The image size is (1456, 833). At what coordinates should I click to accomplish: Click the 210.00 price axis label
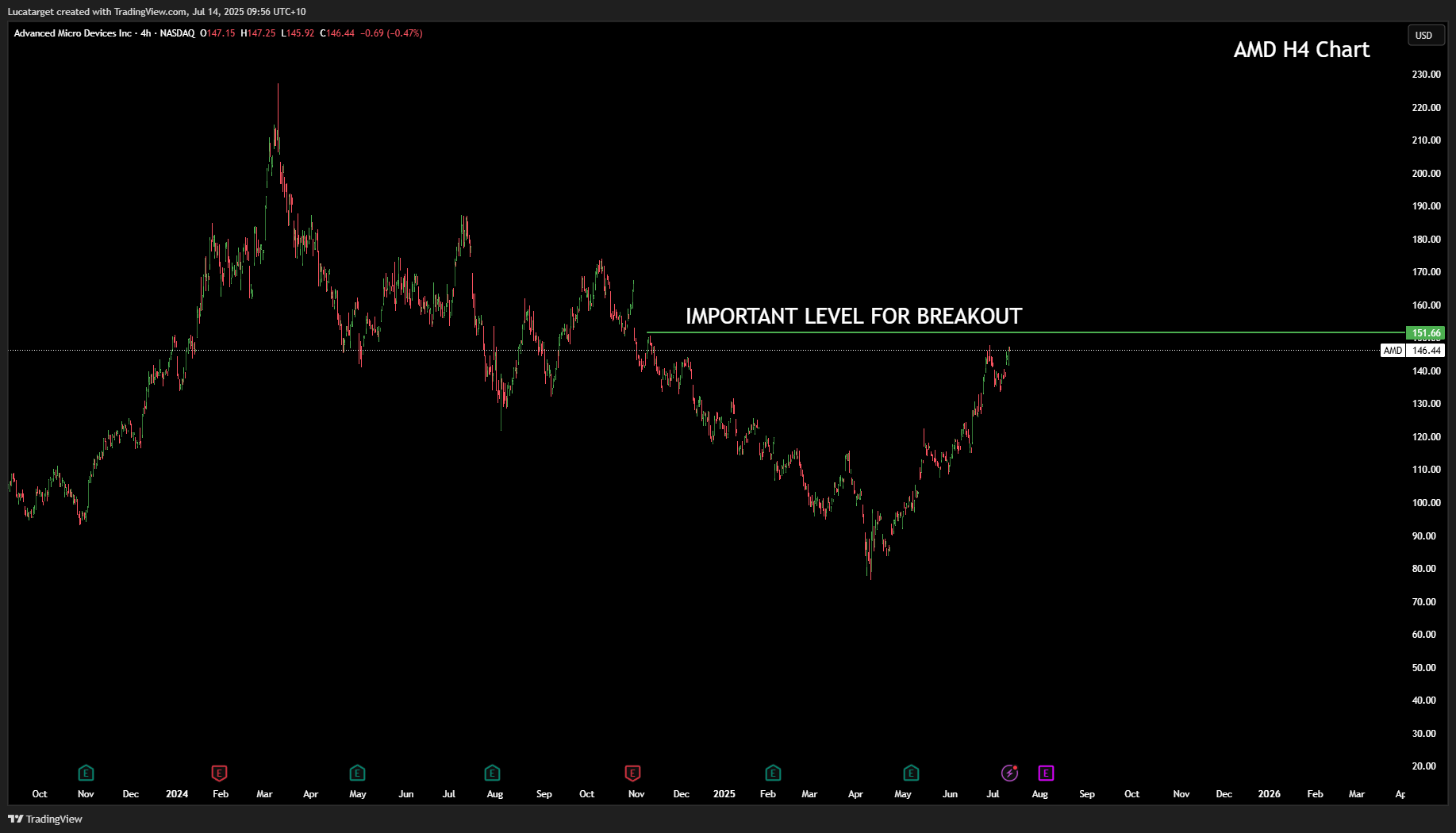[x=1426, y=140]
